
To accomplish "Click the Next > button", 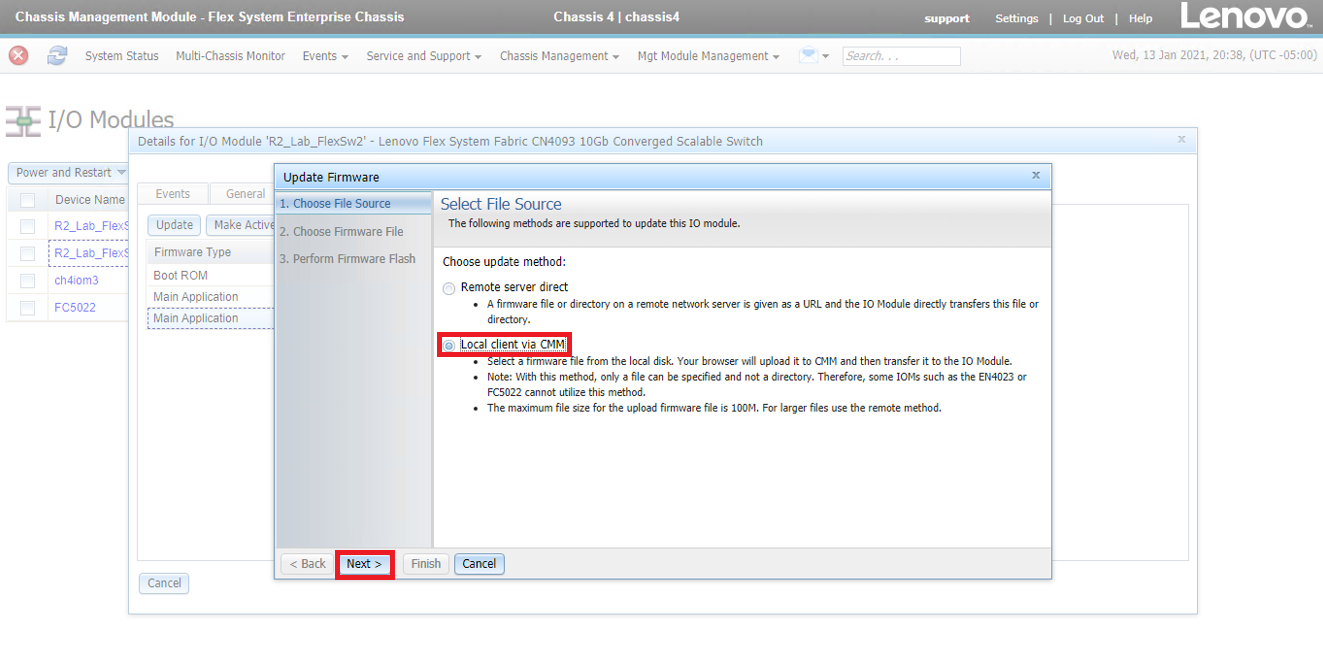I will point(364,564).
